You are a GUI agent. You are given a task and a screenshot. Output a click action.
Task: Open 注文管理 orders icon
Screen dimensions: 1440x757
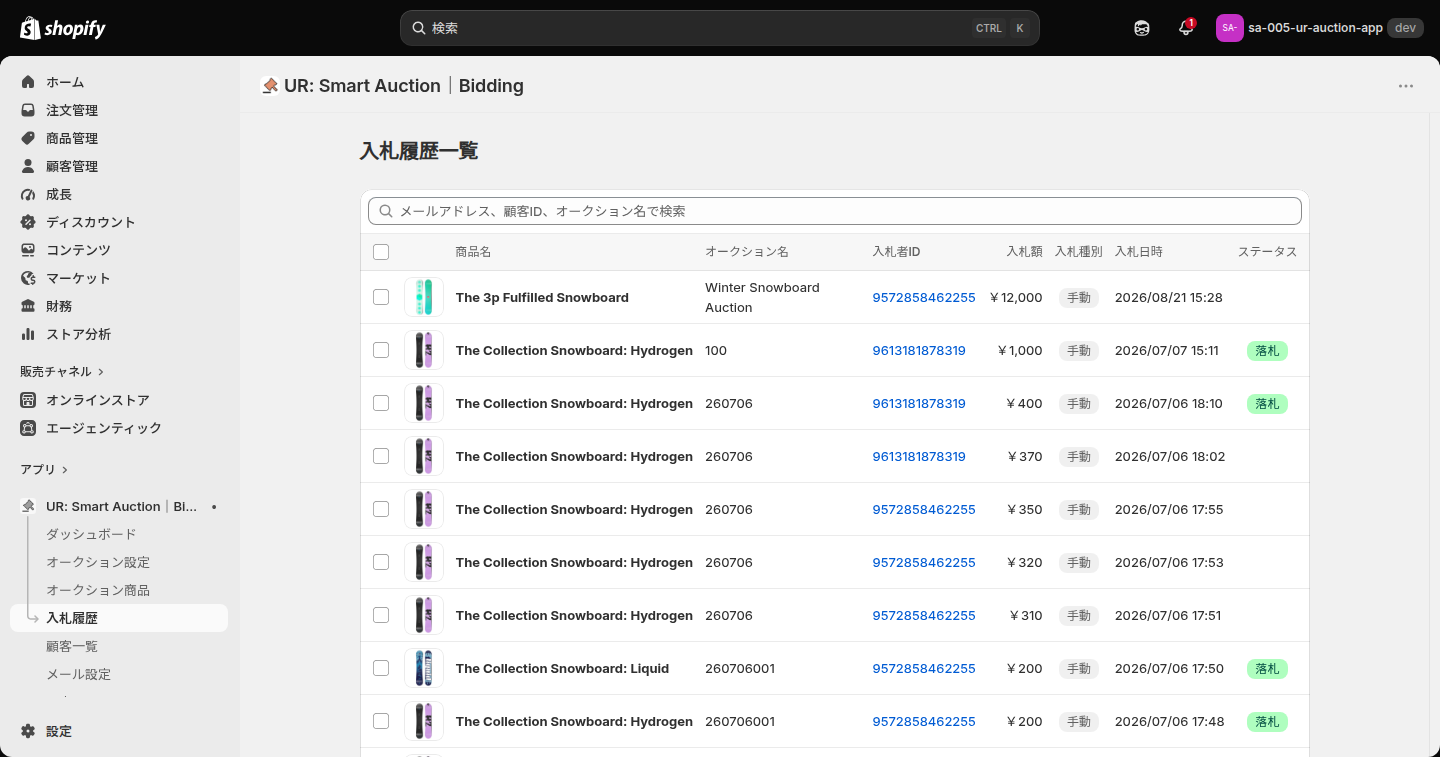[x=28, y=110]
